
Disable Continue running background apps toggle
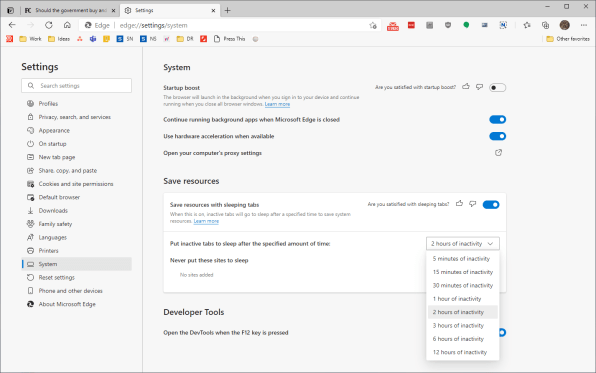[x=498, y=119]
